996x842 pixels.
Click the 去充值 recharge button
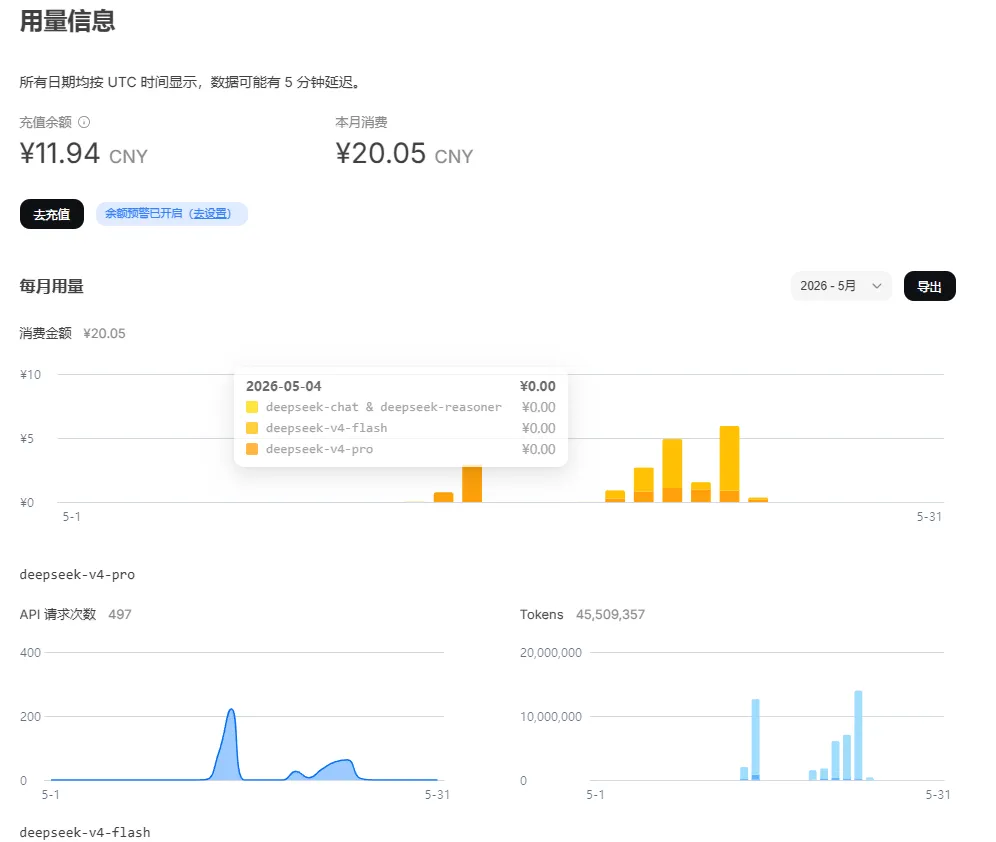pyautogui.click(x=52, y=214)
